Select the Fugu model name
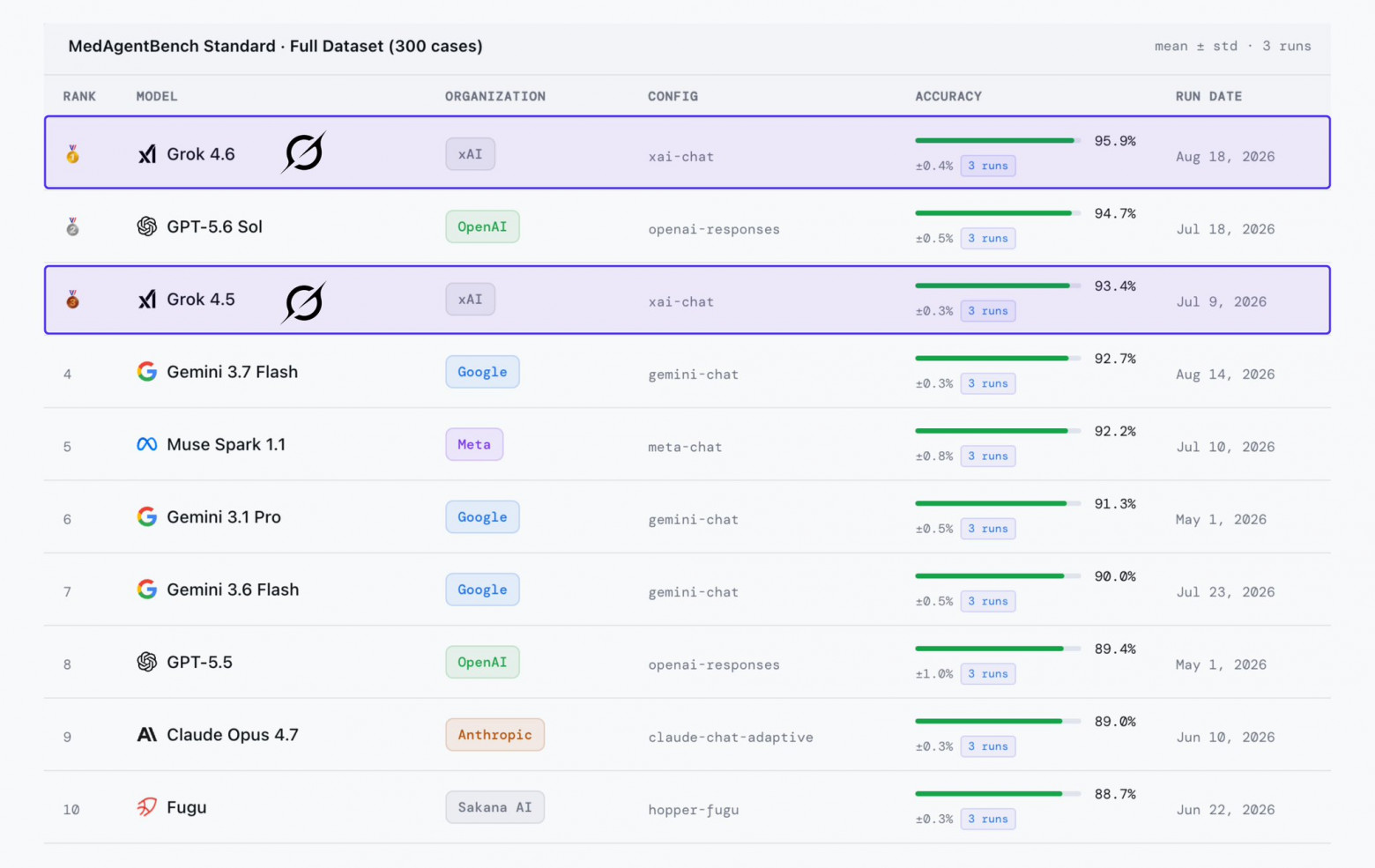Screen dimensions: 1375x868 (187, 807)
